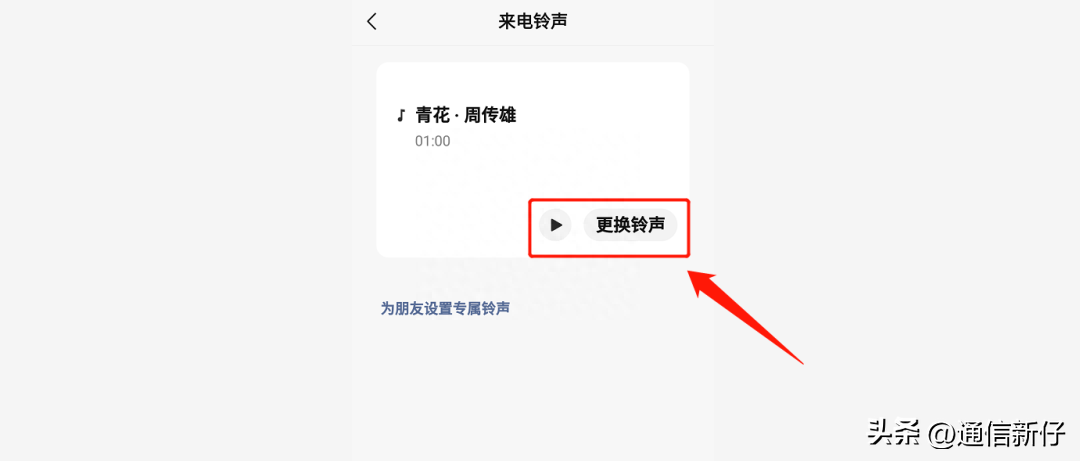Tap the header bar right of 来电铃声
The width and height of the screenshot is (1080, 461).
click(641, 21)
